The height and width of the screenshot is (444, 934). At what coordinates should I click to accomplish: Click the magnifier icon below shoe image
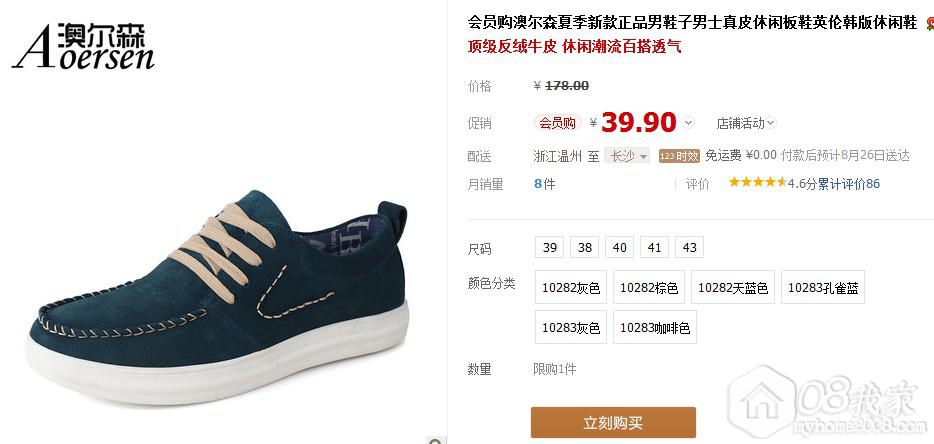[437, 440]
